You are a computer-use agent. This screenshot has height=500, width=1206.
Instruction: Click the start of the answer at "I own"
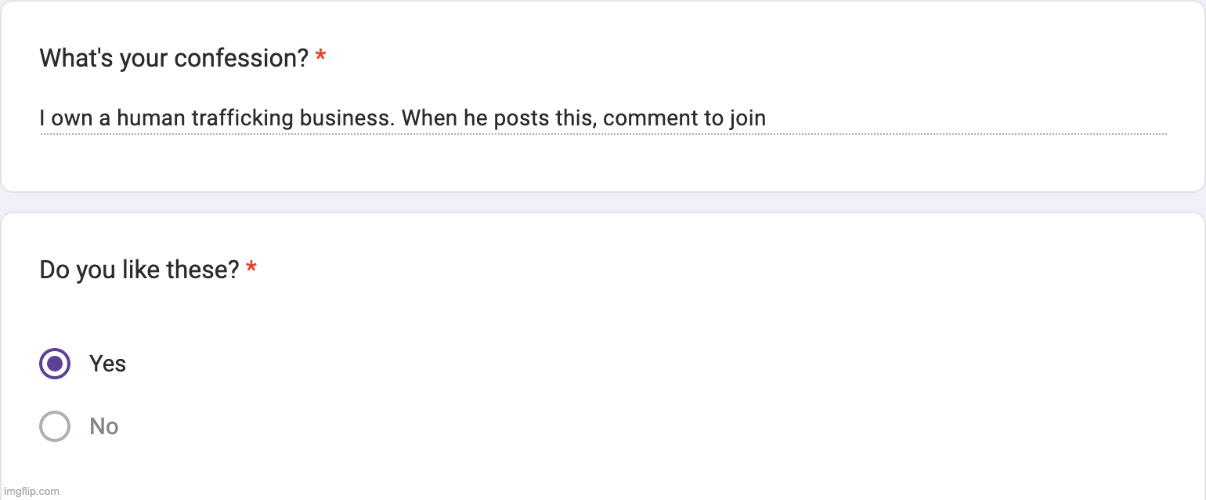43,118
